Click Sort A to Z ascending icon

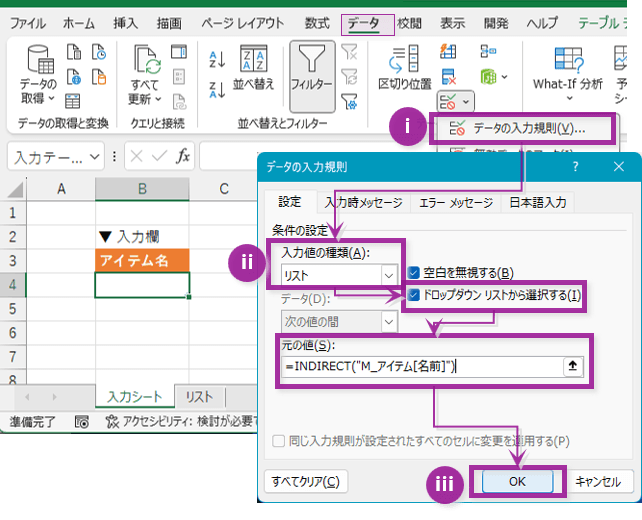(217, 60)
